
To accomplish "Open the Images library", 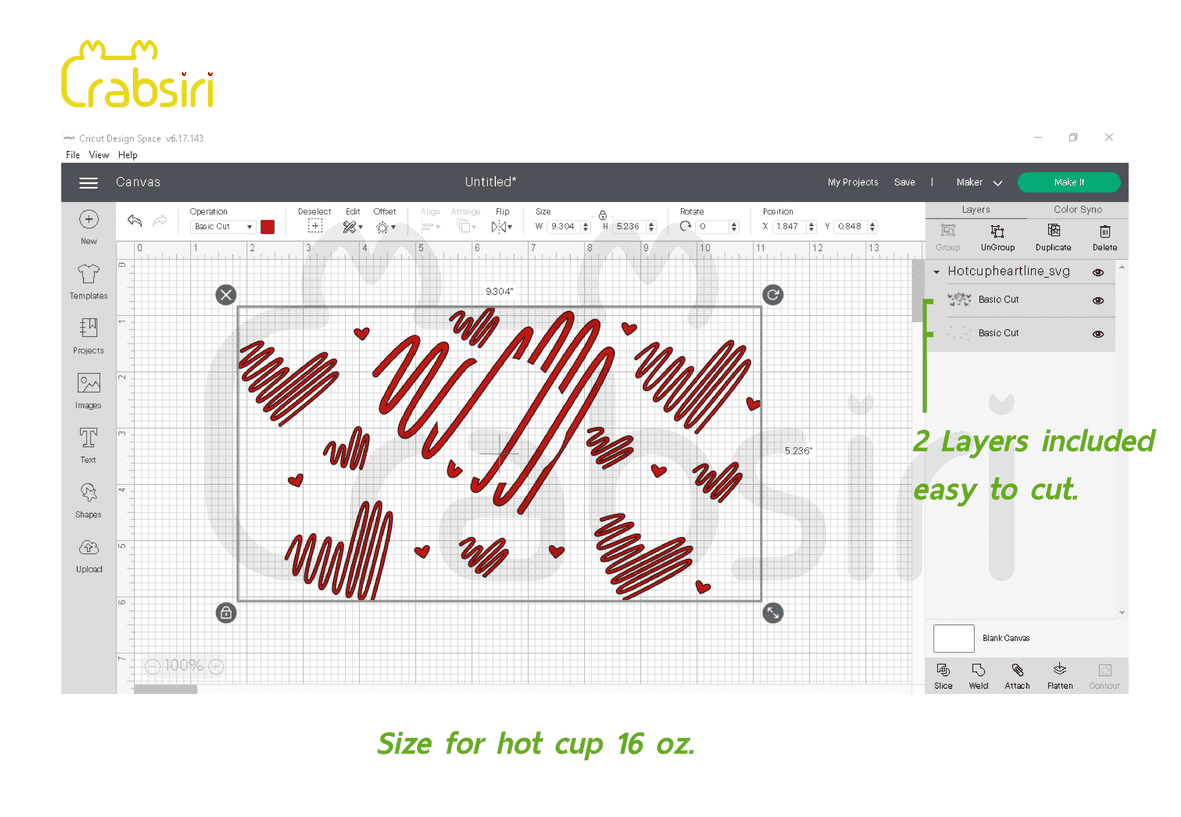I will pyautogui.click(x=88, y=390).
